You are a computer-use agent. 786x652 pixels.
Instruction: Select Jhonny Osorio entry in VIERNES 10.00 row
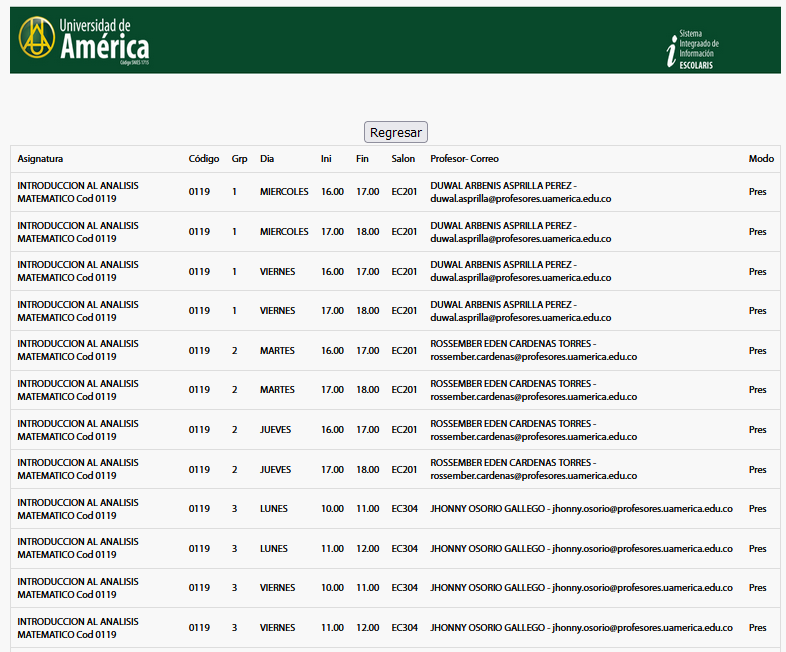(x=581, y=588)
